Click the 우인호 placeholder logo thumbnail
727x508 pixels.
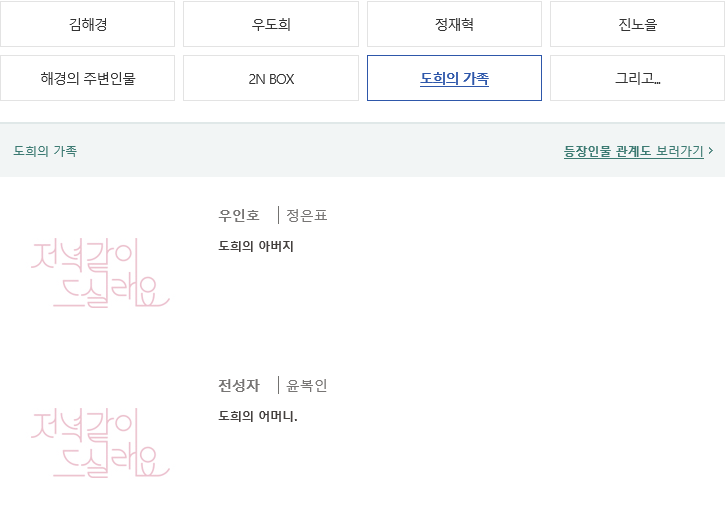click(x=100, y=273)
